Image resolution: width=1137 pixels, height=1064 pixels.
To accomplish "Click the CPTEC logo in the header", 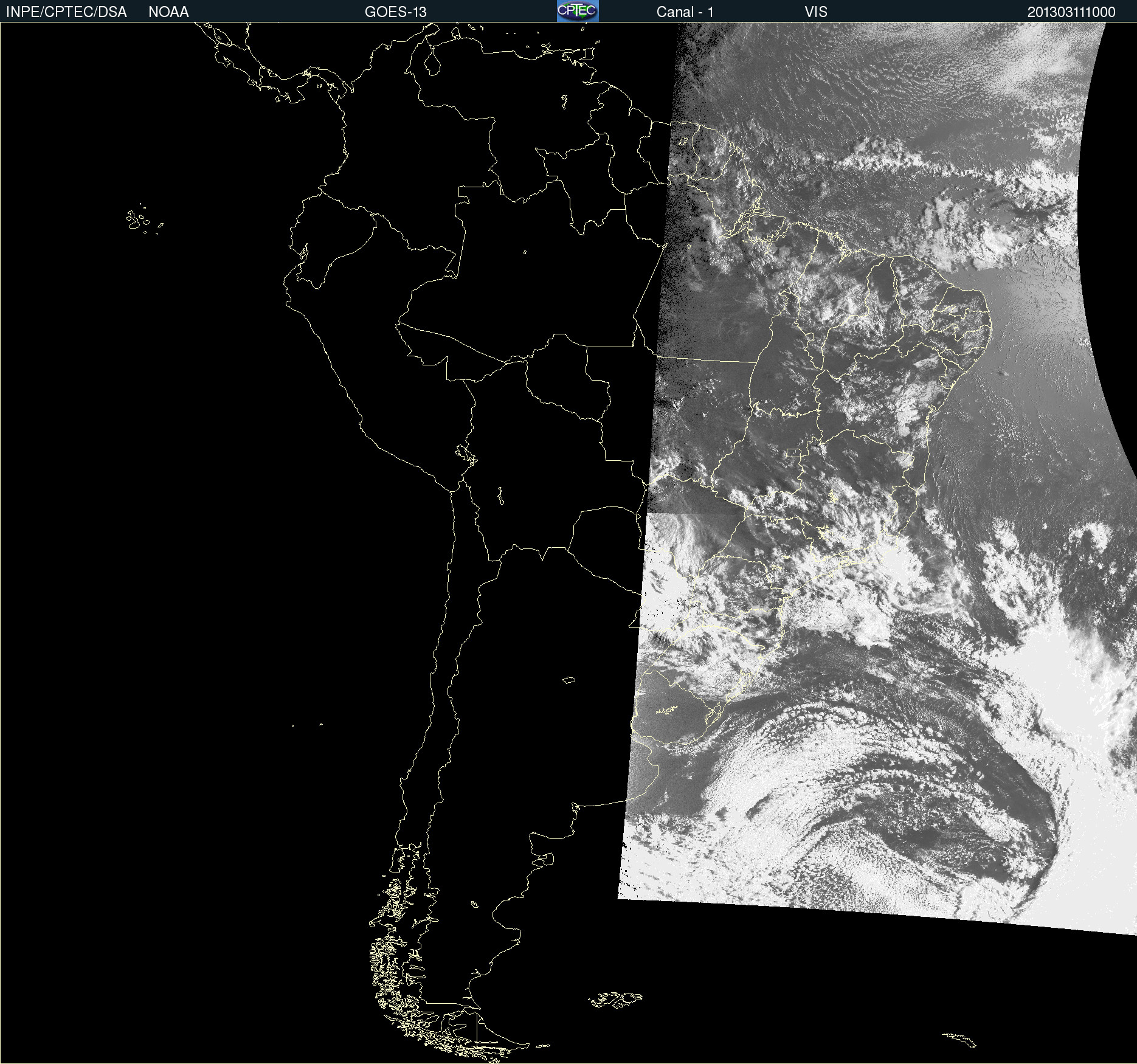I will pos(578,11).
